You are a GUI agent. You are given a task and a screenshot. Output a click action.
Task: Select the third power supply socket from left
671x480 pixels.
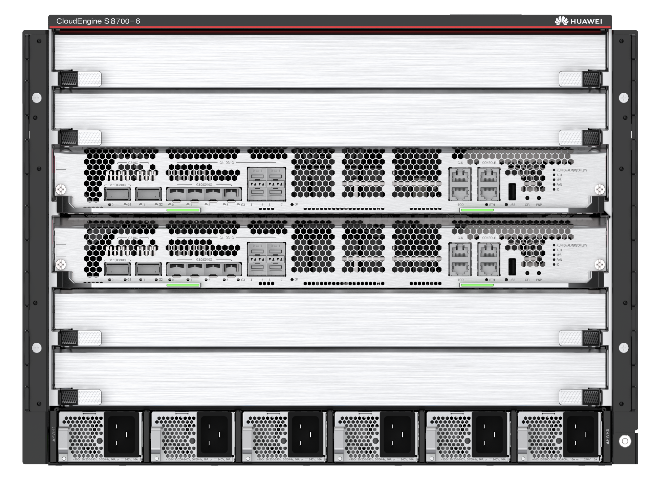pyautogui.click(x=304, y=436)
